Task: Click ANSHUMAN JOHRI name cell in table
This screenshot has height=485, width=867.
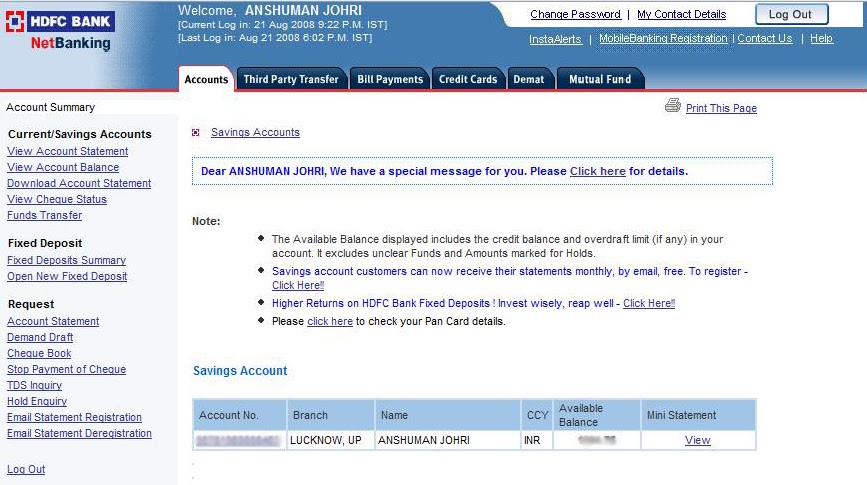Action: (x=447, y=440)
